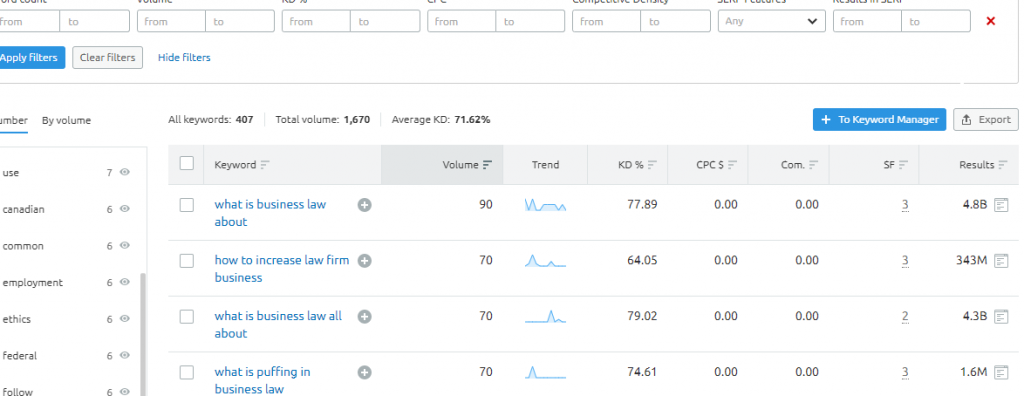Open keyword link 'how to increase law firm business'
The image size is (1024, 396).
pos(282,269)
